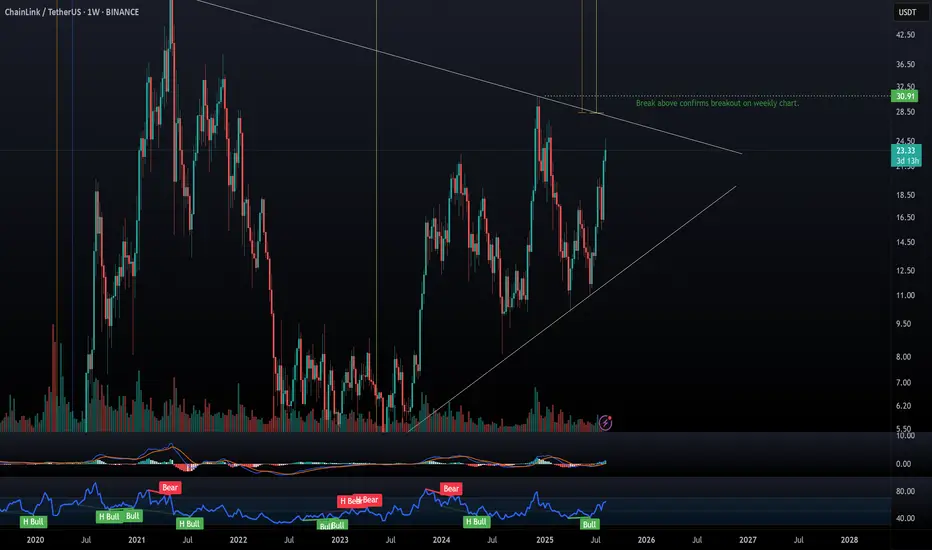This screenshot has height=550, width=932.
Task: Click the 9.50 price axis label
Action: pyautogui.click(x=903, y=324)
